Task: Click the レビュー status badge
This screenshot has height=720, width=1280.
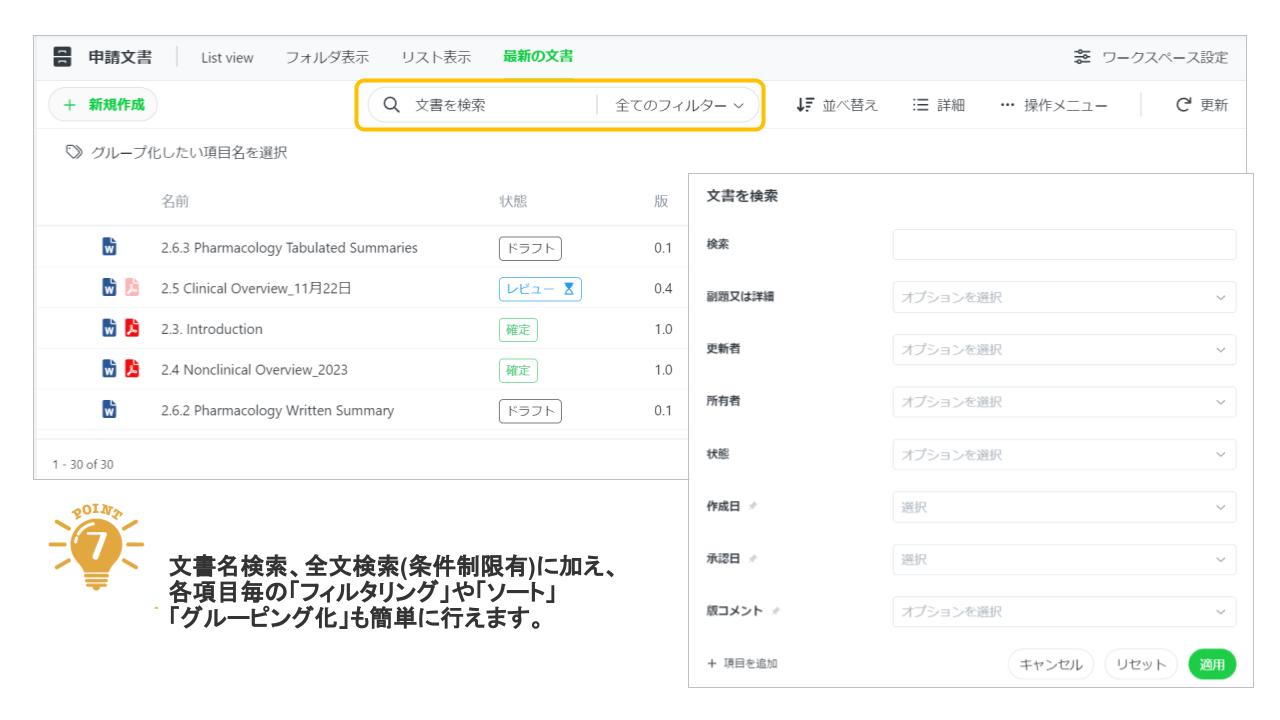Action: (x=540, y=289)
